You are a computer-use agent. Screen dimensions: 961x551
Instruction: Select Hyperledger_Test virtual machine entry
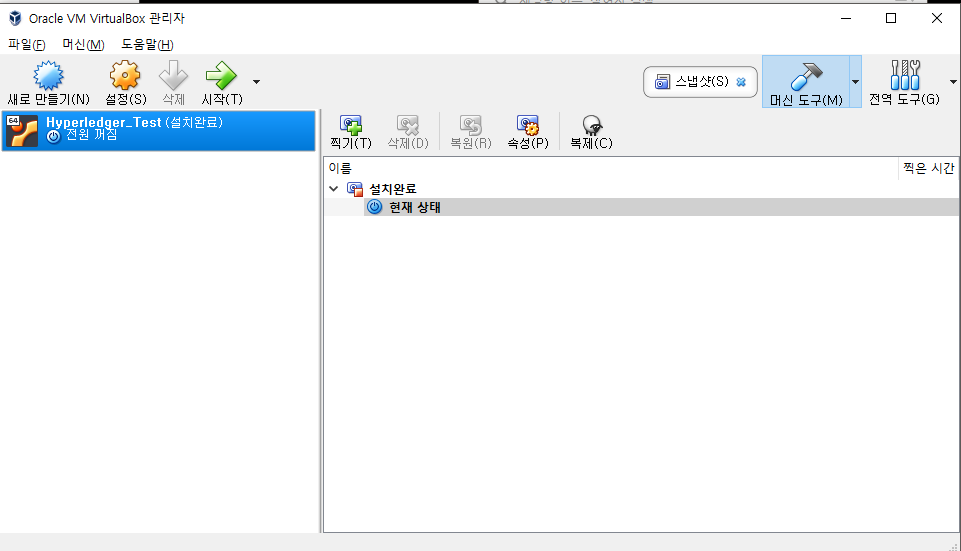(x=159, y=131)
